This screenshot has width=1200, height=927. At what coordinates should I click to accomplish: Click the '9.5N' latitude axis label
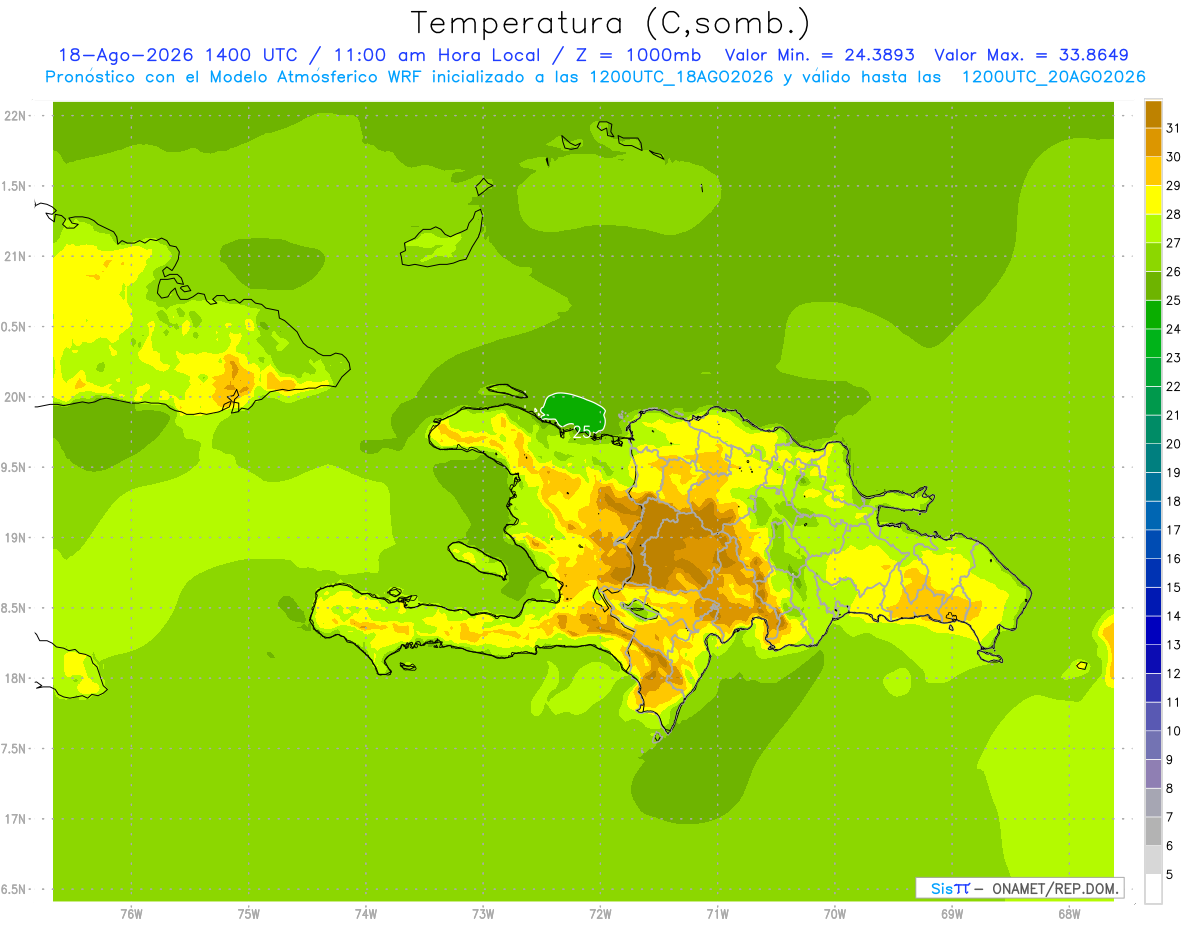click(15, 467)
